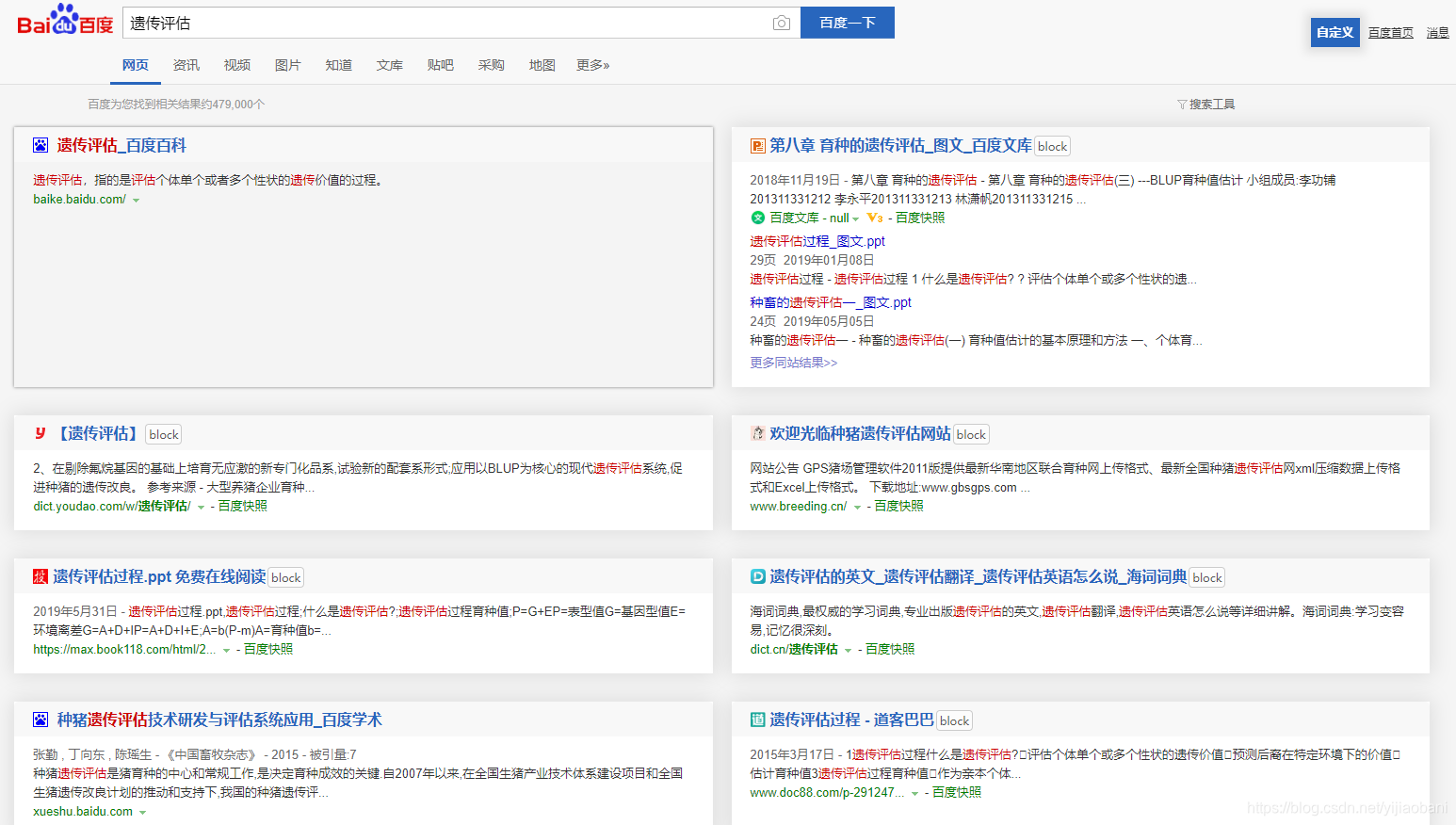Open the 百度首页 link
The width and height of the screenshot is (1456, 825).
coord(1391,33)
